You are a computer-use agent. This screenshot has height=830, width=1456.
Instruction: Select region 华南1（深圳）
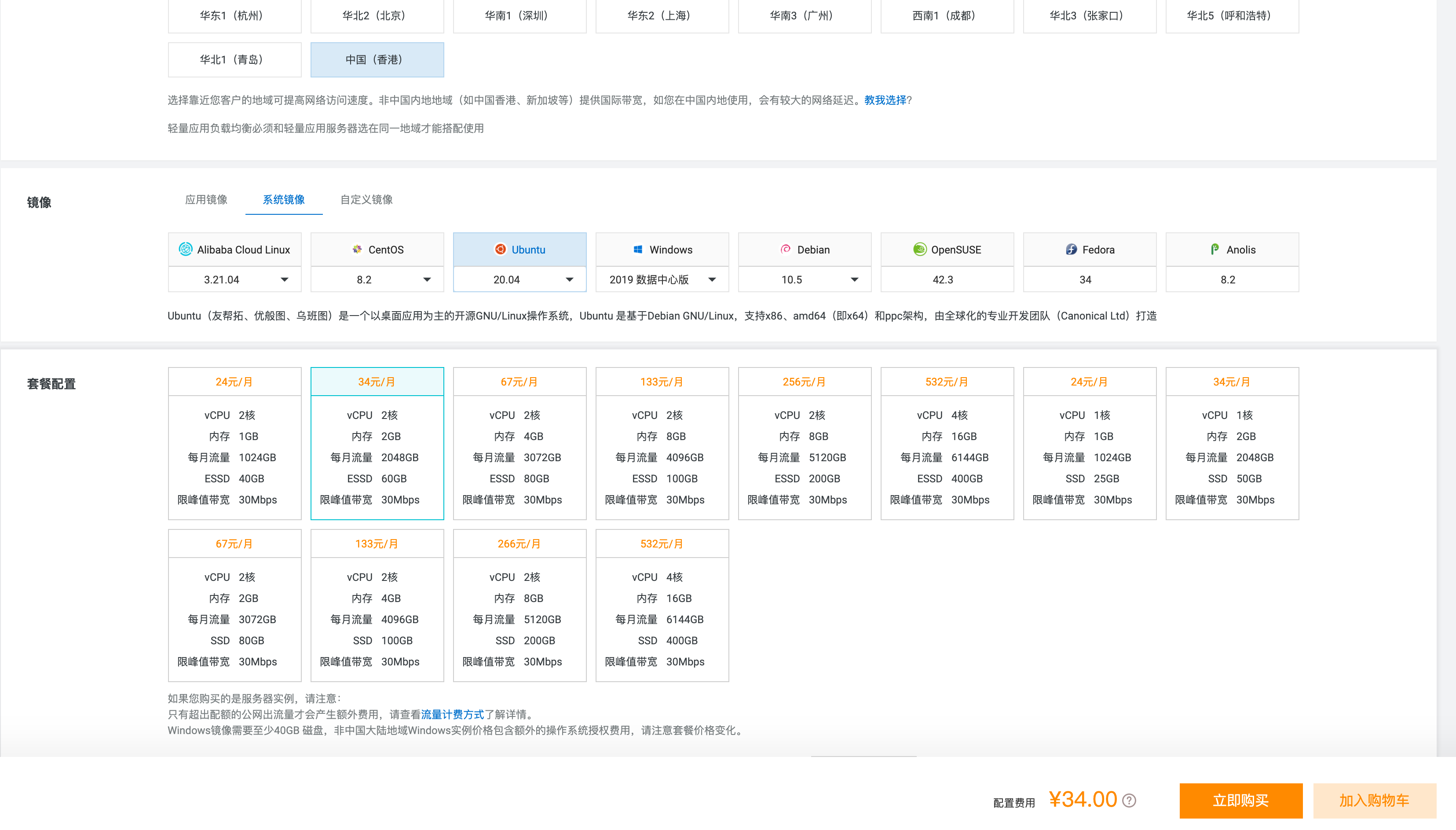pos(519,16)
